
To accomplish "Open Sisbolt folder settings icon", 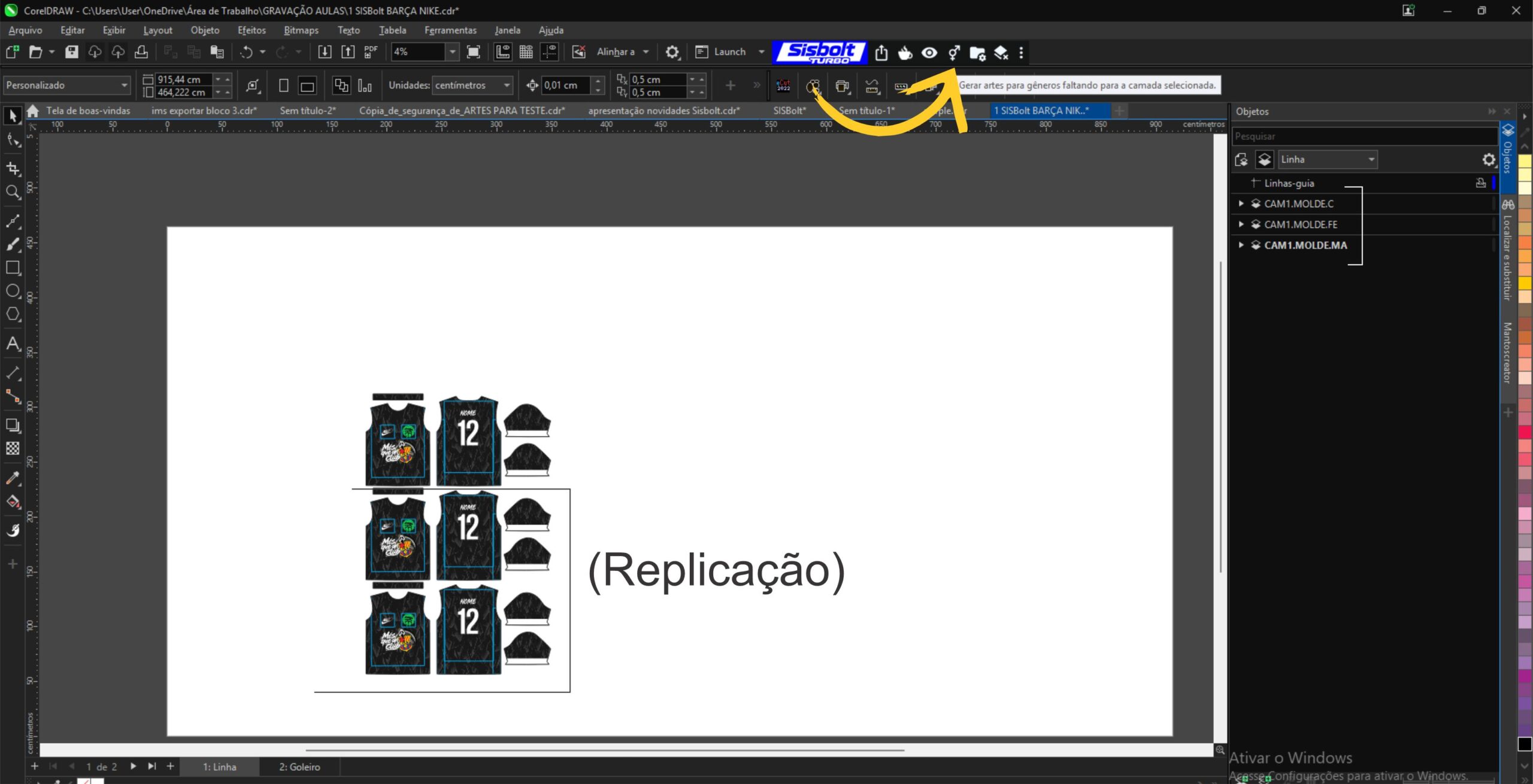I will (x=977, y=53).
